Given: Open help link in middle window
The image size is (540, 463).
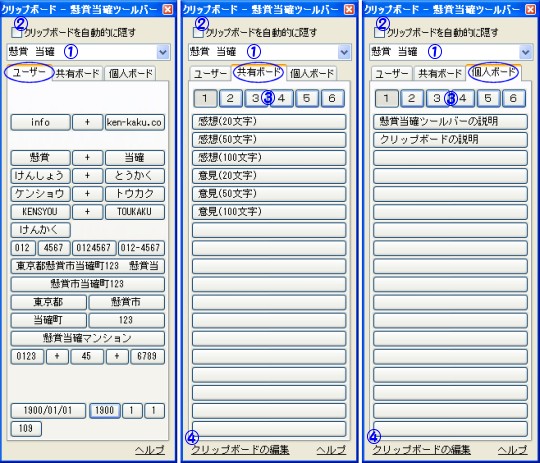Looking at the screenshot, I should pos(331,450).
